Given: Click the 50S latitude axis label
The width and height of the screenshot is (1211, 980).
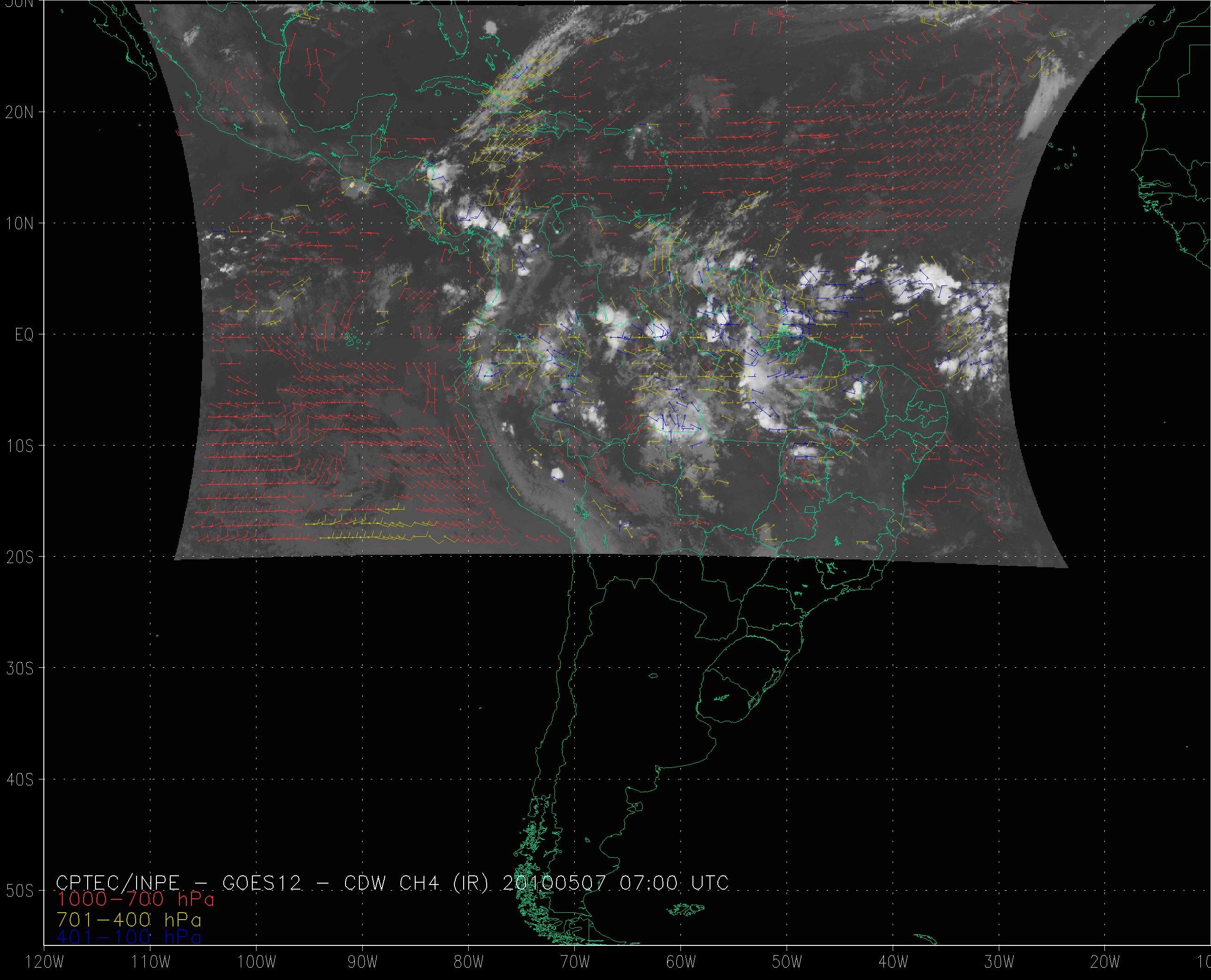Looking at the screenshot, I should pos(19,891).
